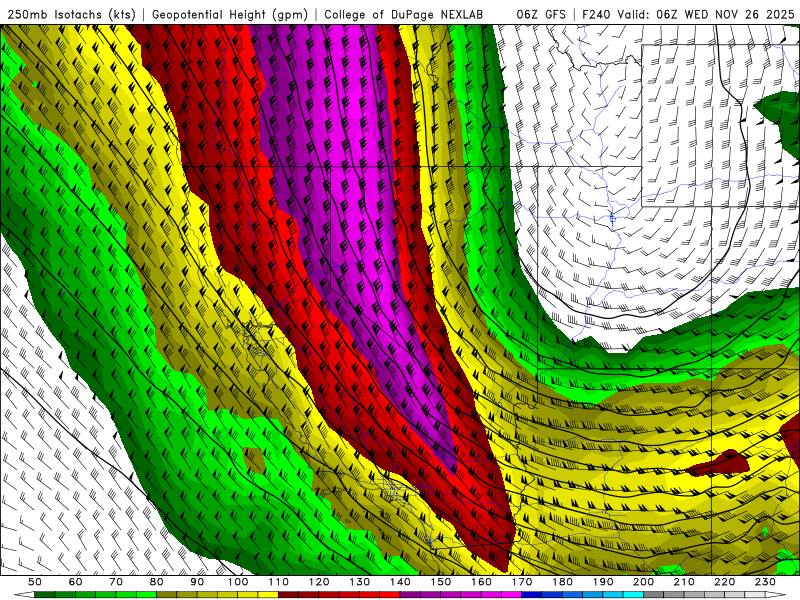
Task: Click the dark blue swatch starting at 170
Action: [x=532, y=595]
